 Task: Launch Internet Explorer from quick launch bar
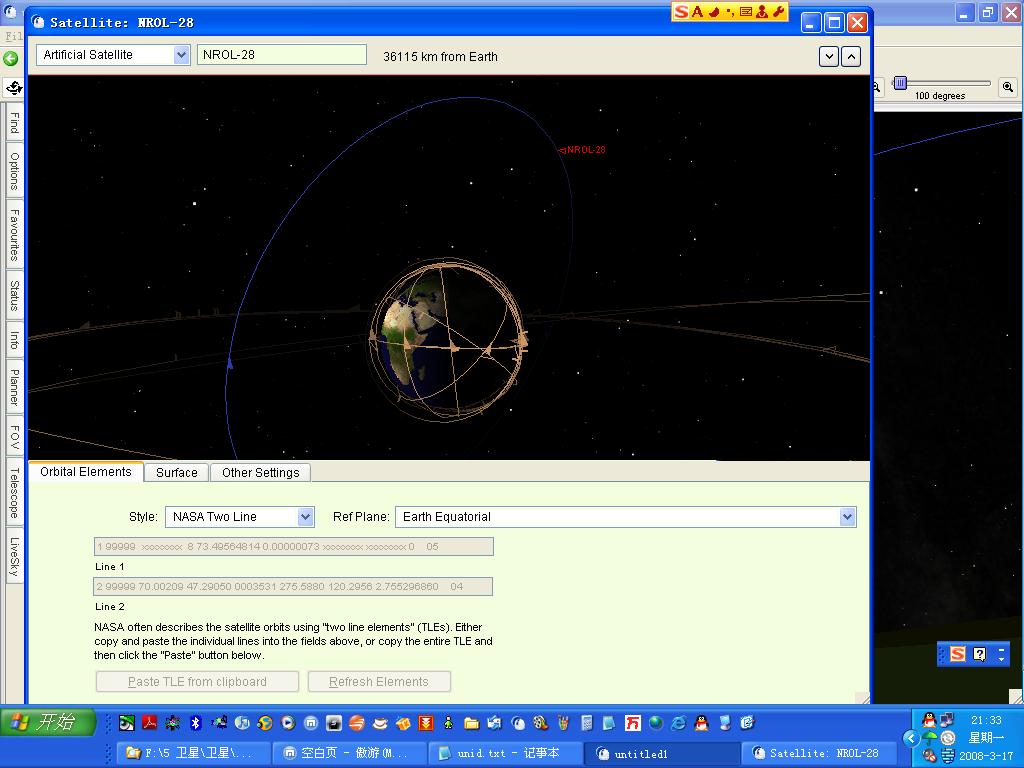(679, 723)
